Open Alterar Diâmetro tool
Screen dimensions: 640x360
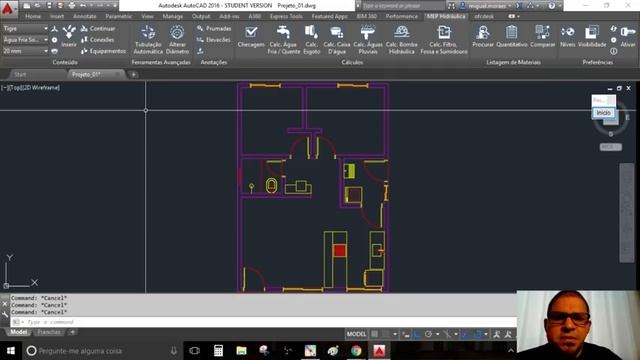[177, 40]
